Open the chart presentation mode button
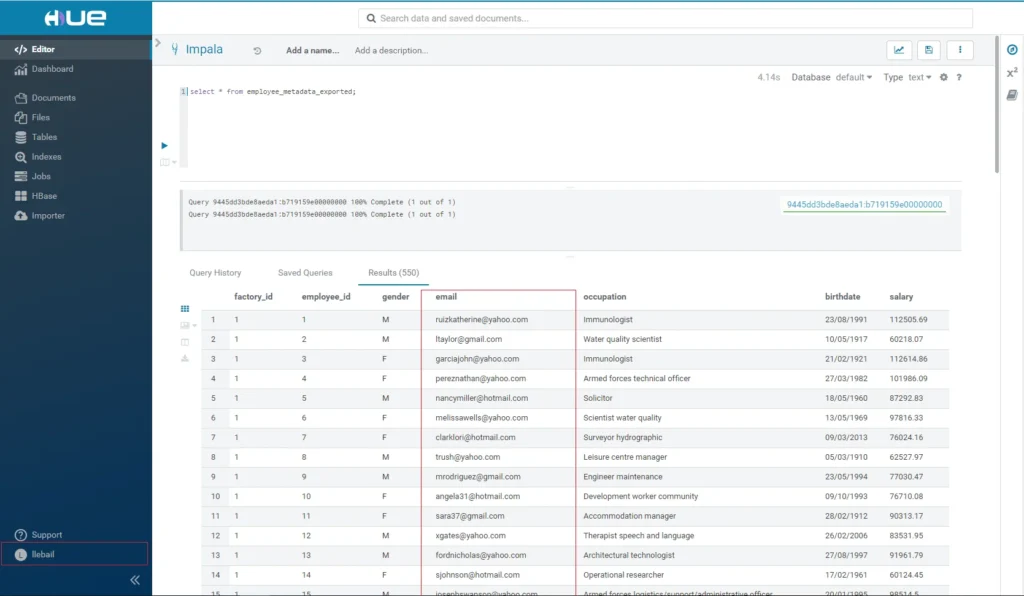 click(899, 50)
